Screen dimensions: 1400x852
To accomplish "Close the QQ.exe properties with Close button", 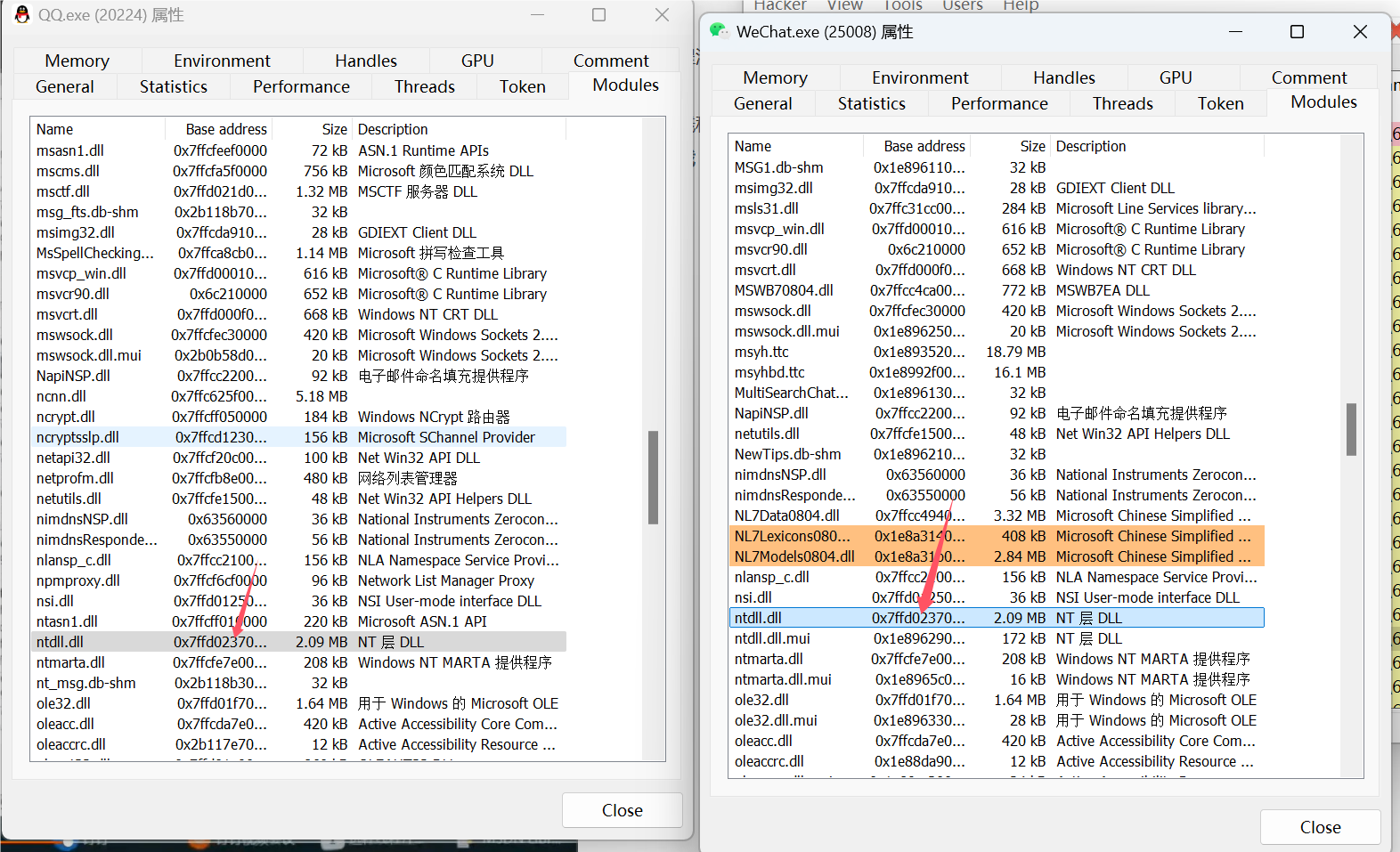I will 623,810.
